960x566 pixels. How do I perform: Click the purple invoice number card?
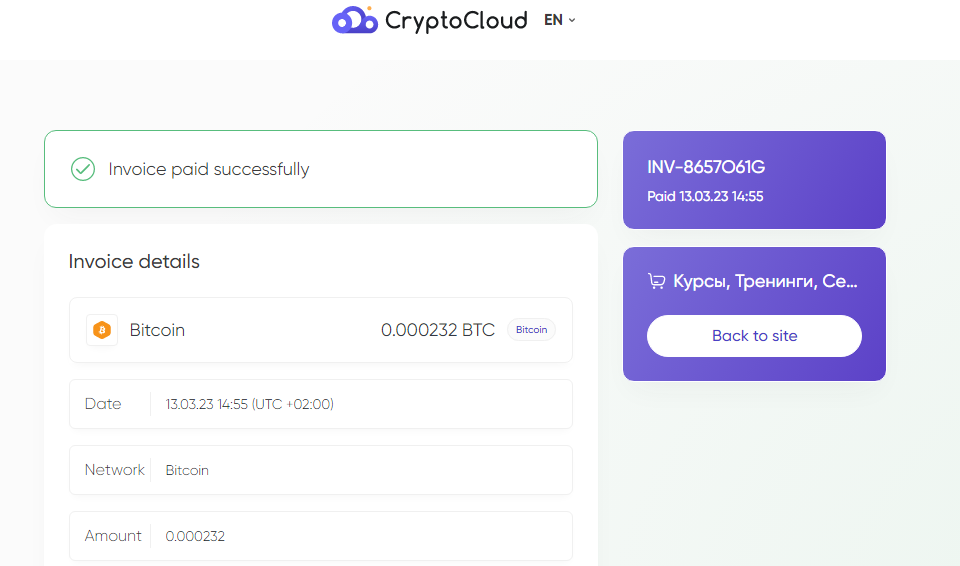point(754,180)
